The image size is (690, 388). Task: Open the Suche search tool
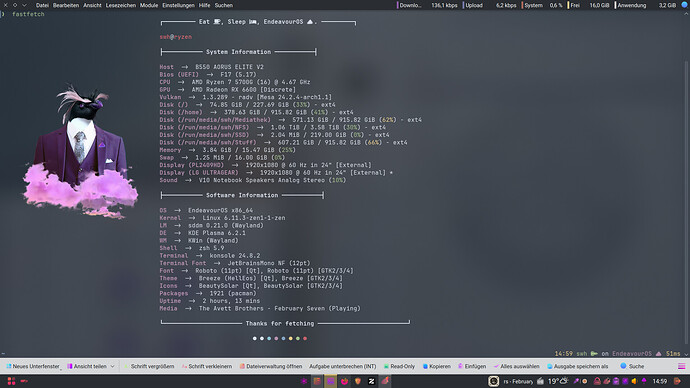pos(632,366)
